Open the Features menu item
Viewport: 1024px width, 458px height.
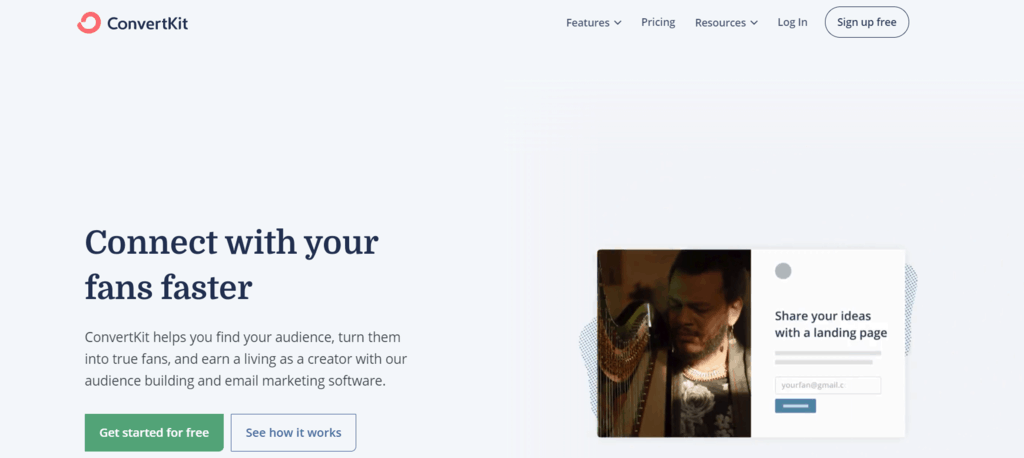588,23
